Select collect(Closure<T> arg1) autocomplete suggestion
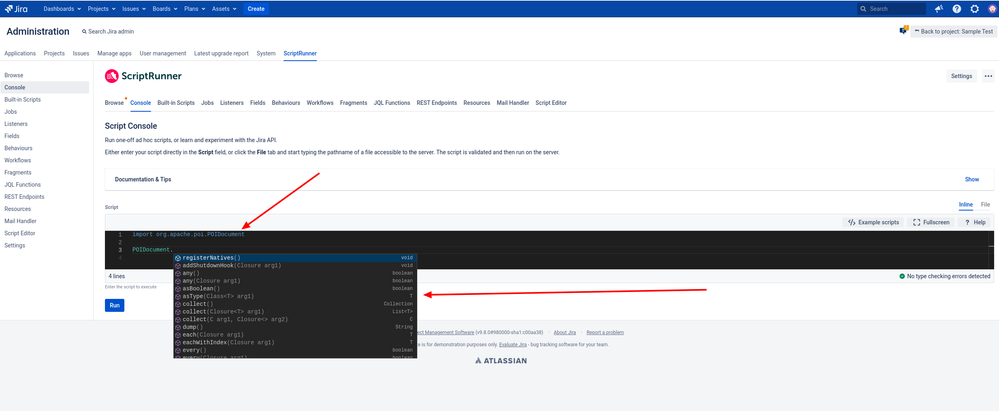999x411 pixels. coord(295,312)
